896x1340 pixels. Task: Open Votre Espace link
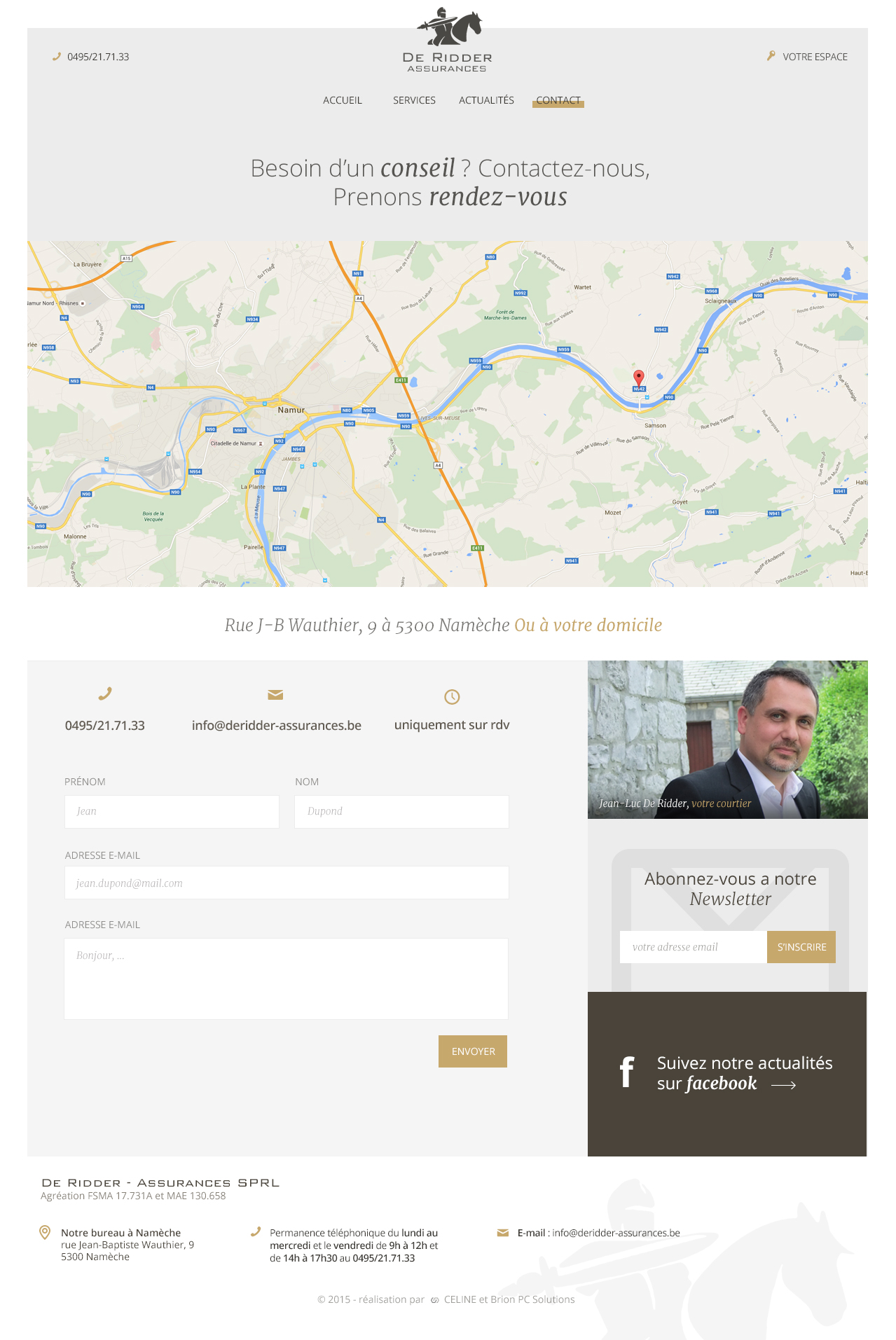click(x=815, y=57)
